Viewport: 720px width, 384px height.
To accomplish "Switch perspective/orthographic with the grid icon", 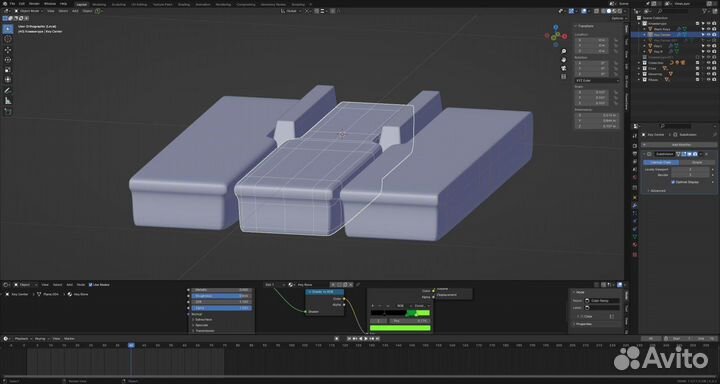I will [x=564, y=76].
